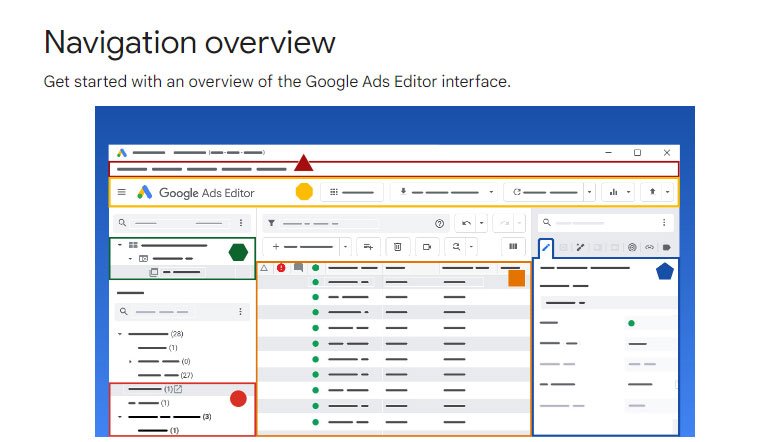Image resolution: width=769 pixels, height=442 pixels.
Task: Click the funnel filter icon
Action: coord(271,223)
